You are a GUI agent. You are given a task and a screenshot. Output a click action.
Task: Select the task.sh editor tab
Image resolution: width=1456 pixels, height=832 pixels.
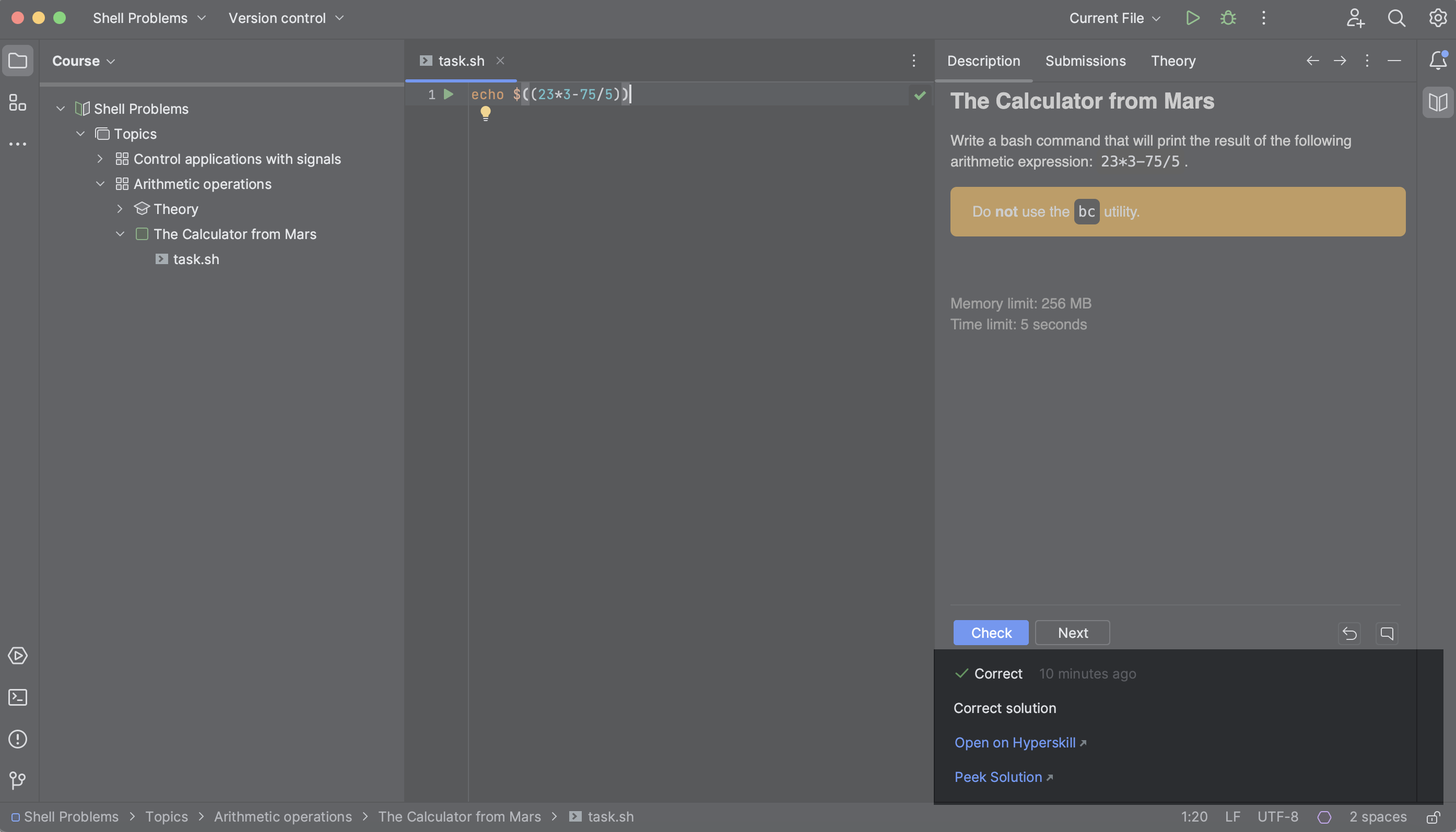point(461,61)
